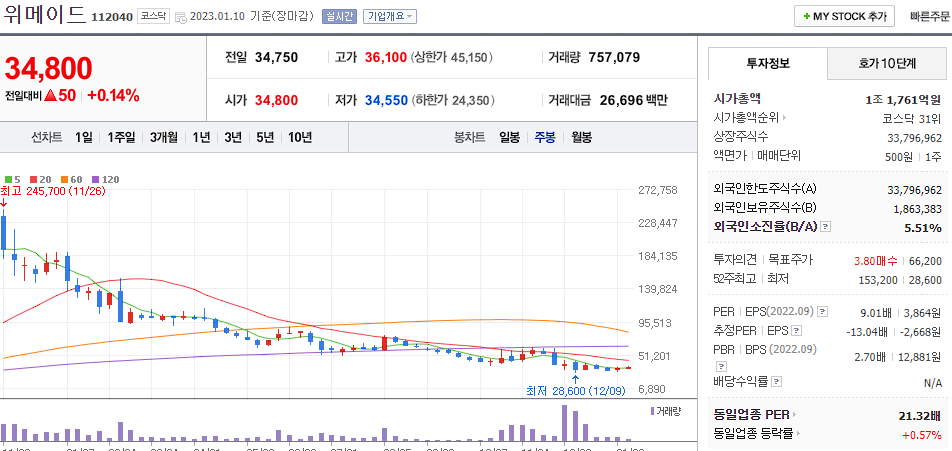Expand 동일업종 PER arrow link
Image resolution: width=952 pixels, height=451 pixels.
click(x=794, y=415)
